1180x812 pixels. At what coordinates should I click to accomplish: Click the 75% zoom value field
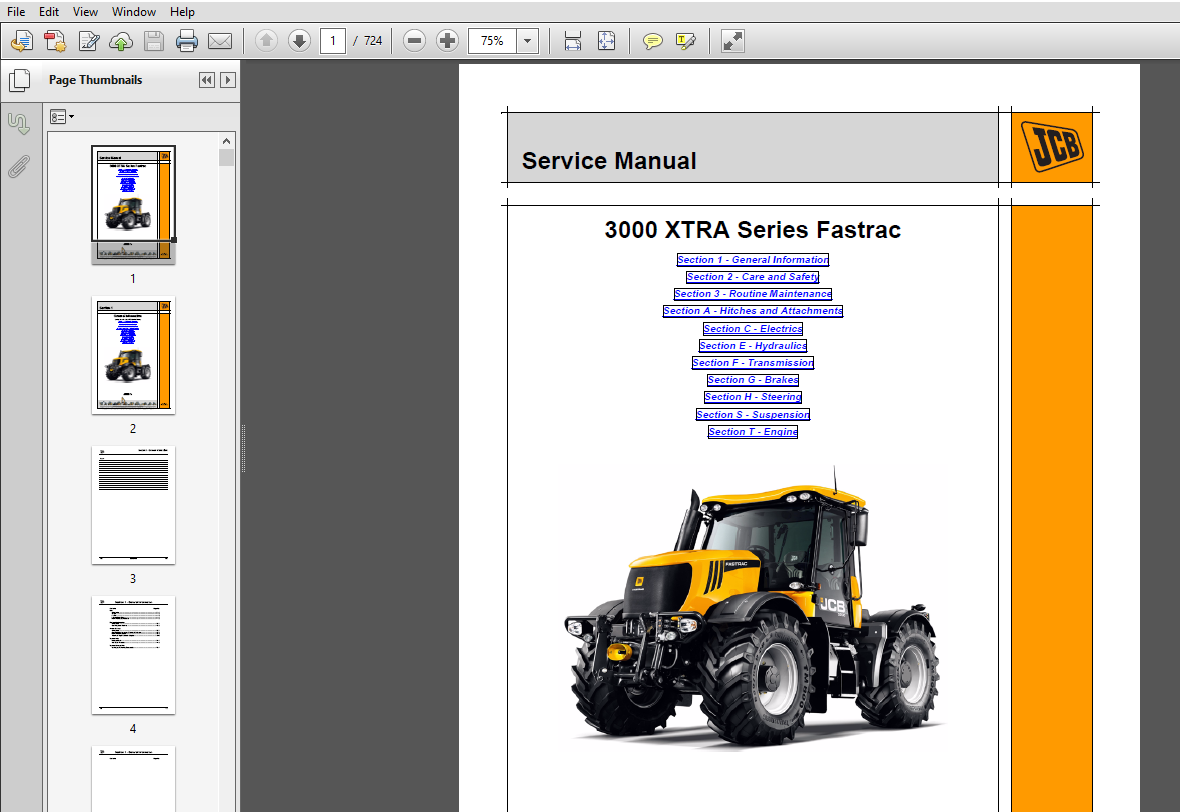tap(492, 41)
